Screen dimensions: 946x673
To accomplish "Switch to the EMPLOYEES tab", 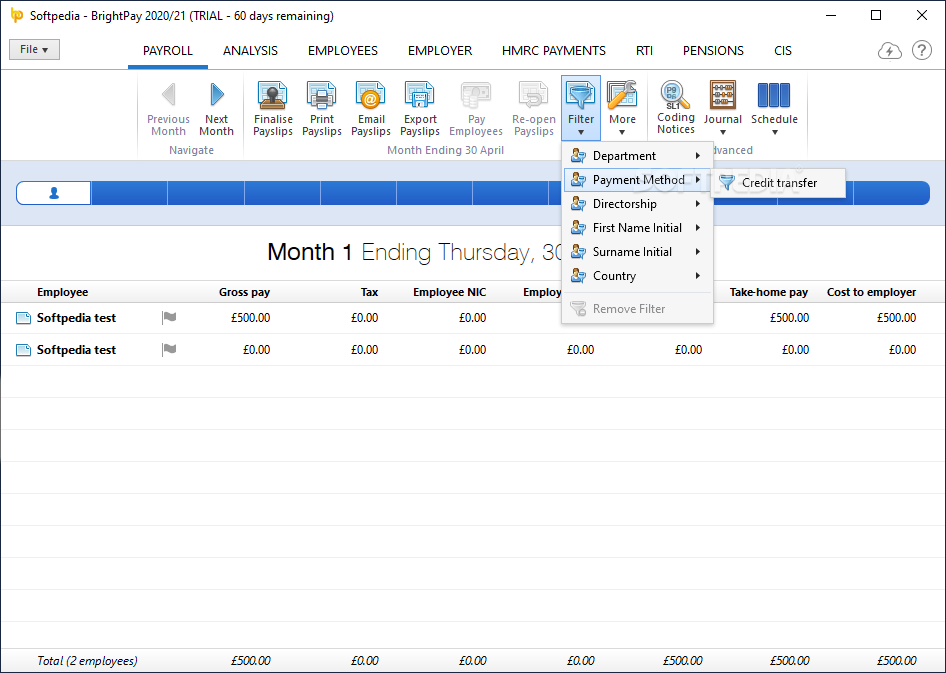I will (343, 51).
